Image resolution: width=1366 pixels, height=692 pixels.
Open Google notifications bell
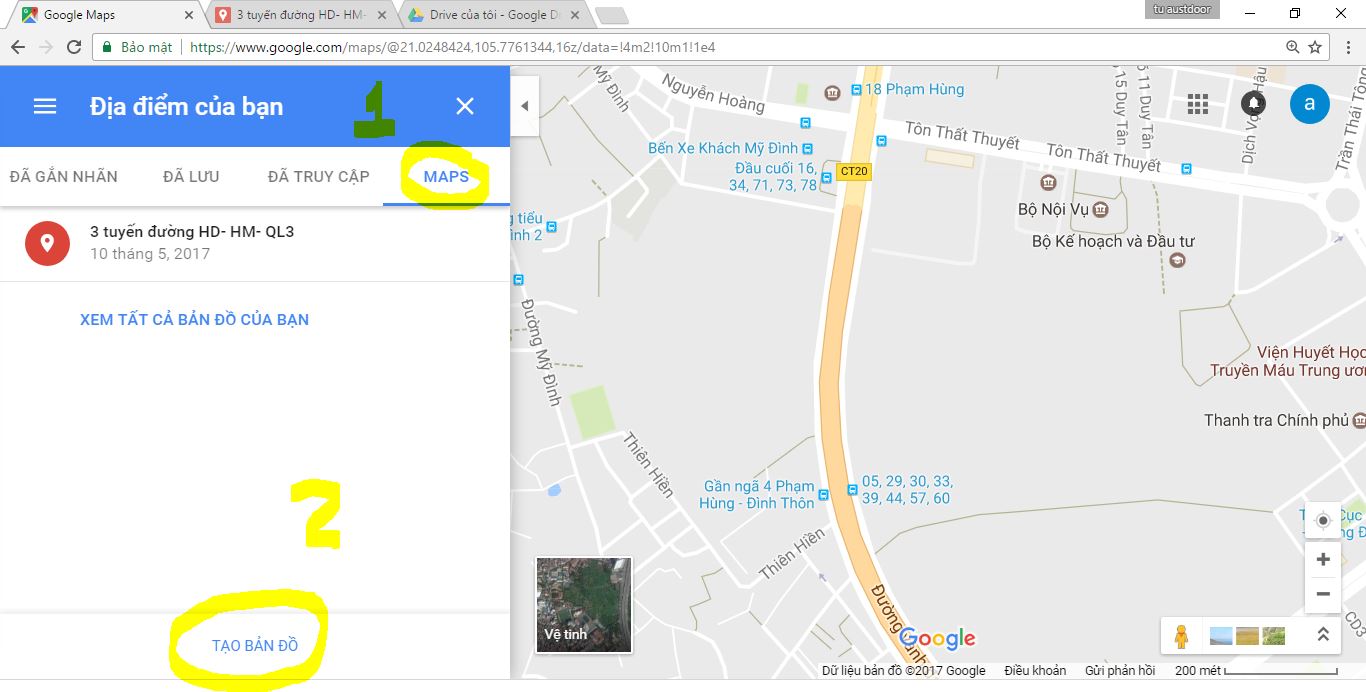tap(1253, 104)
